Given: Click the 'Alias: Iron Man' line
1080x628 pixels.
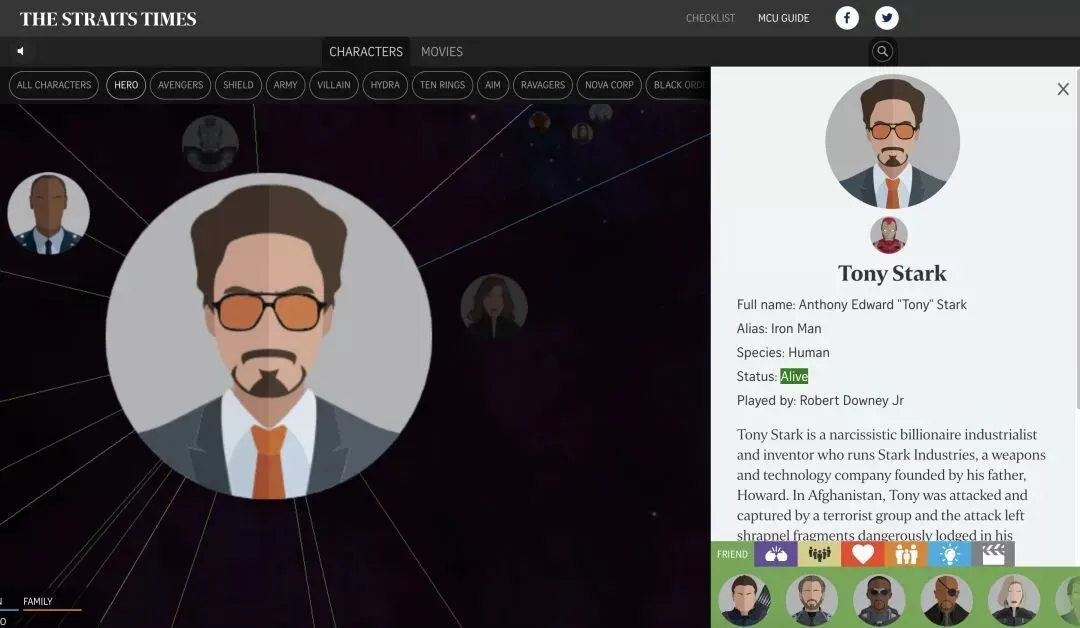Looking at the screenshot, I should coord(779,328).
